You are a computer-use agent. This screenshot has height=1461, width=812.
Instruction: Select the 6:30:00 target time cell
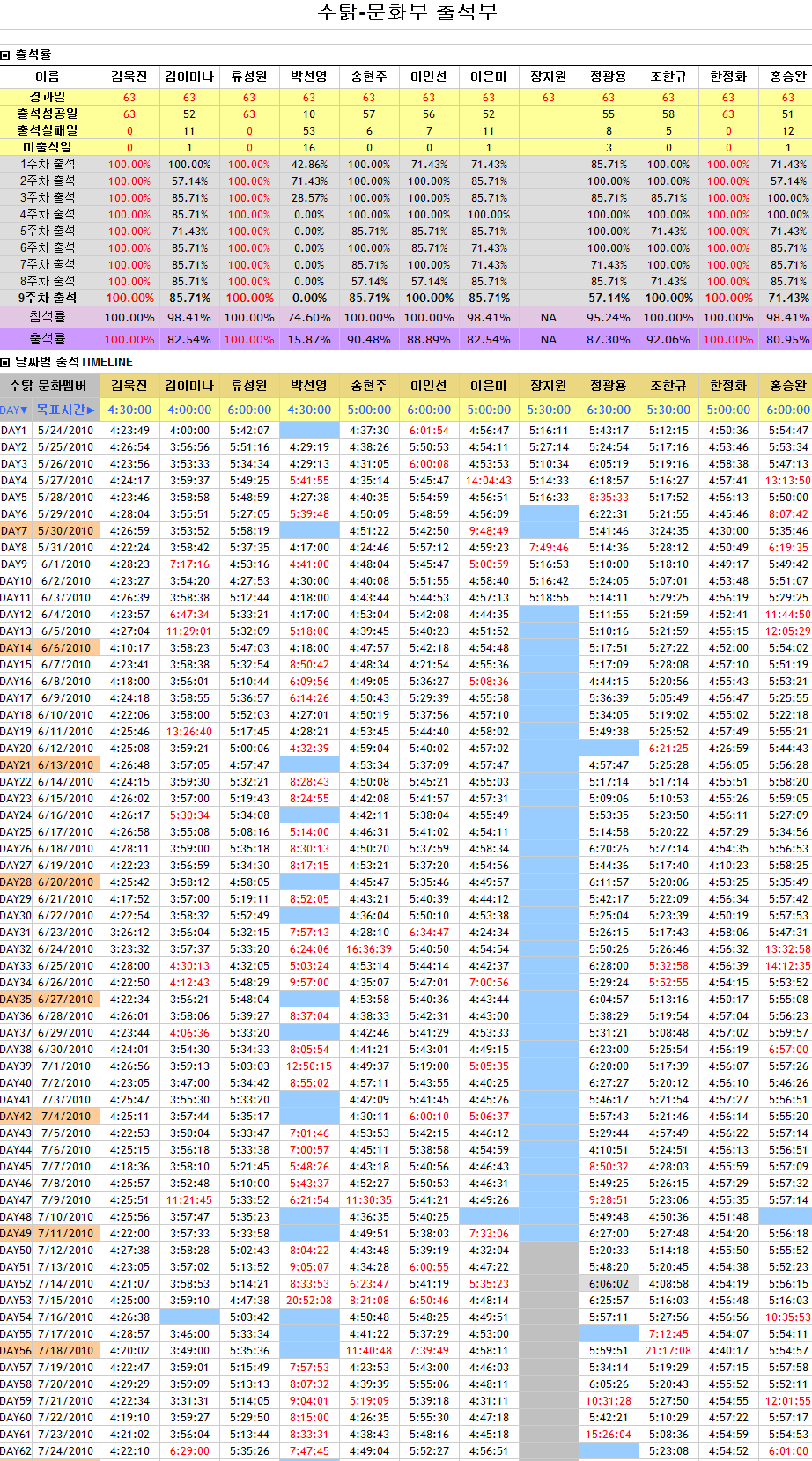tap(609, 410)
